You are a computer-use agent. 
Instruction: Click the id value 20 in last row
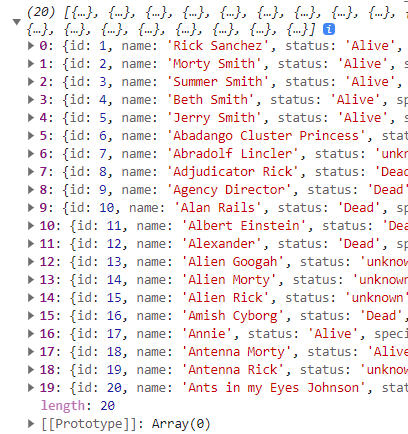tap(114, 388)
